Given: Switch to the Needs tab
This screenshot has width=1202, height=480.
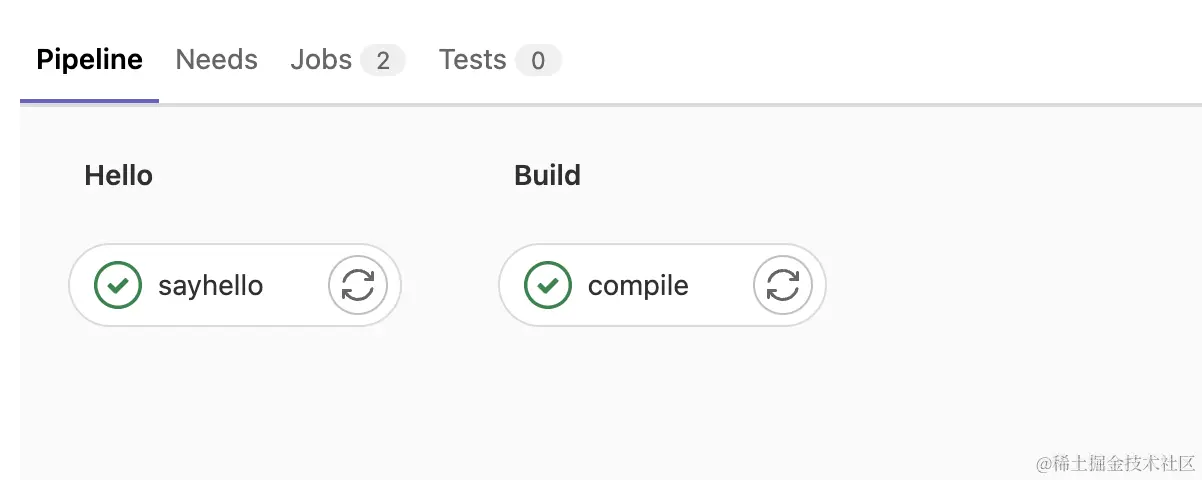Looking at the screenshot, I should click(x=216, y=60).
